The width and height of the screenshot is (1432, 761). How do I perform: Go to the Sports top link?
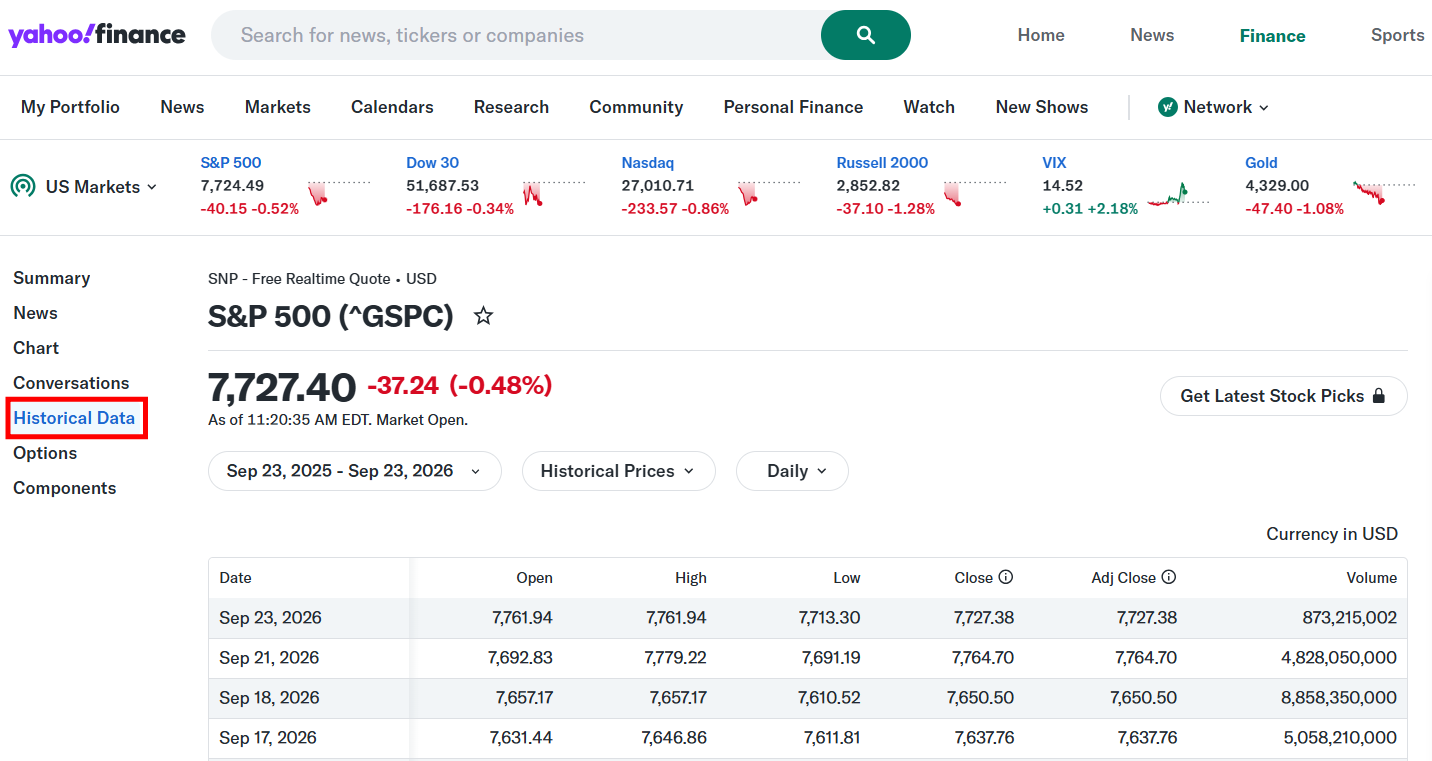click(x=1398, y=35)
